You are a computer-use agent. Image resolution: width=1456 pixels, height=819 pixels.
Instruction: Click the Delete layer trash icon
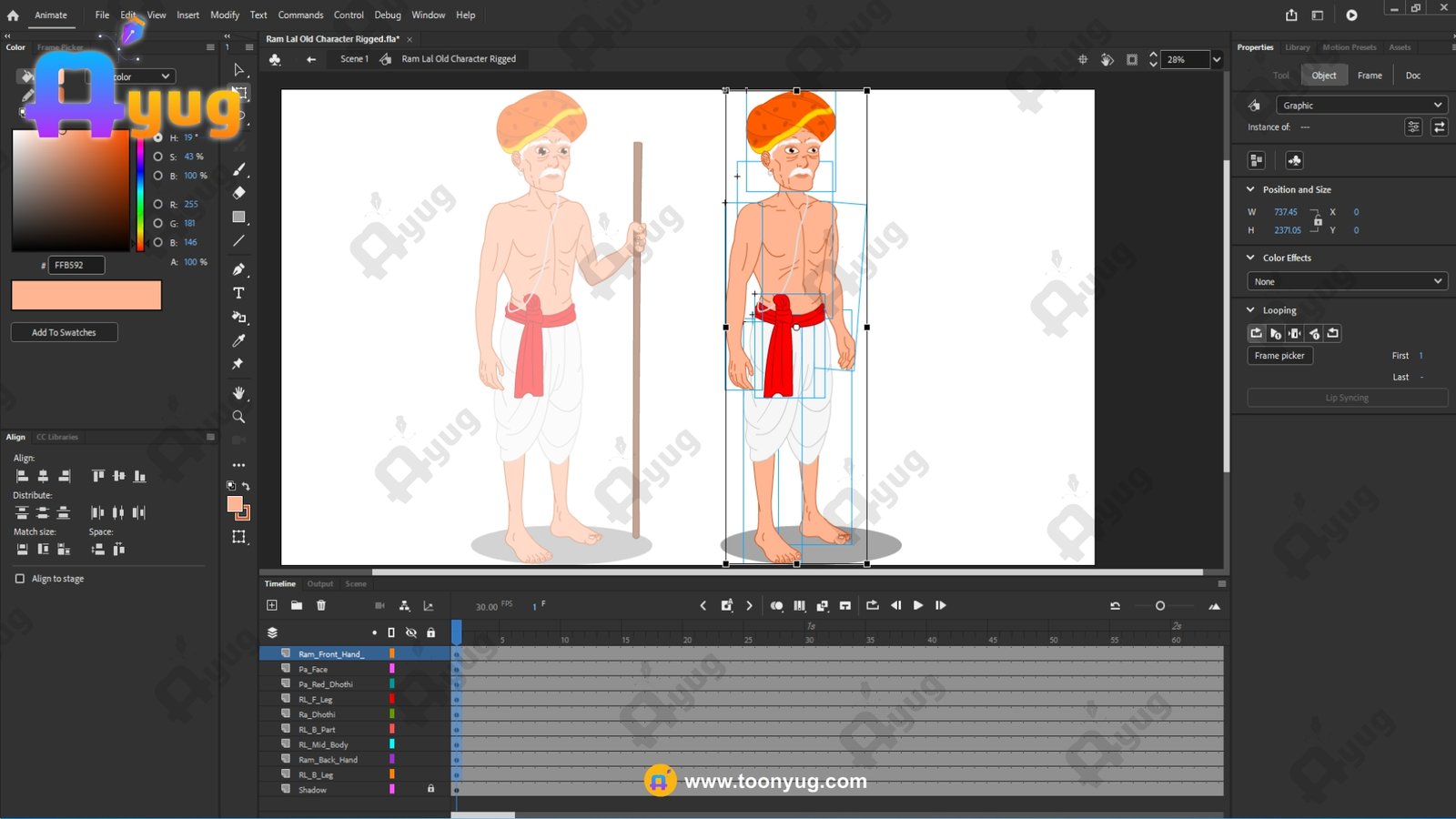click(x=321, y=605)
